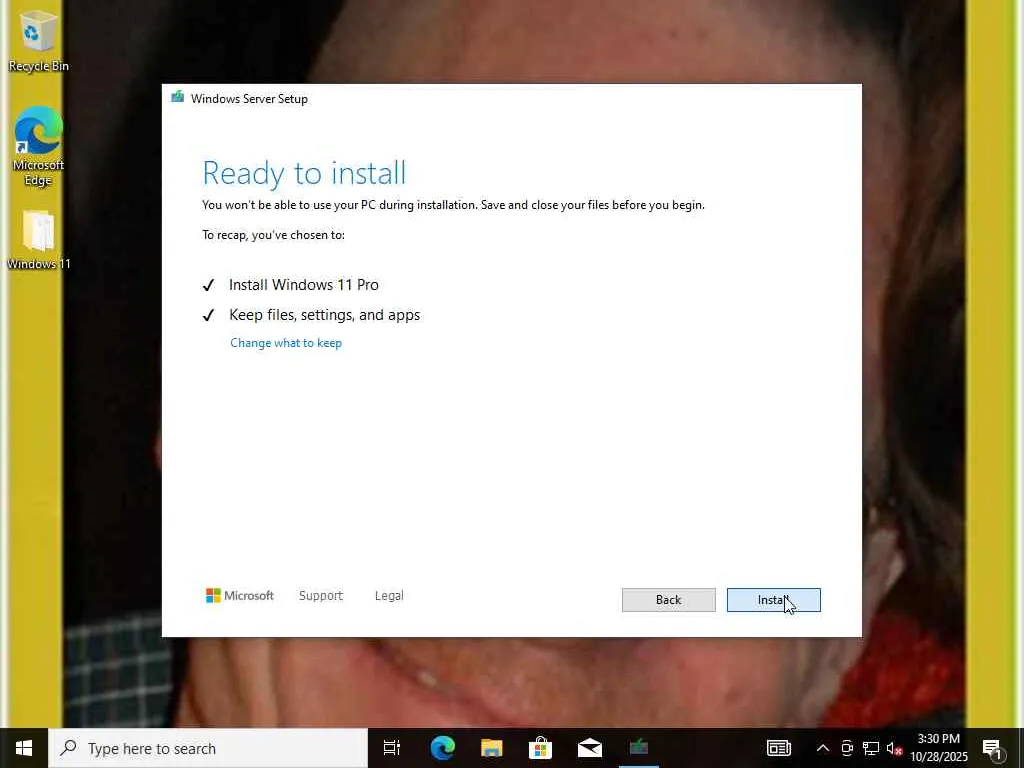Select the Windows 11 folder on desktop

(38, 240)
